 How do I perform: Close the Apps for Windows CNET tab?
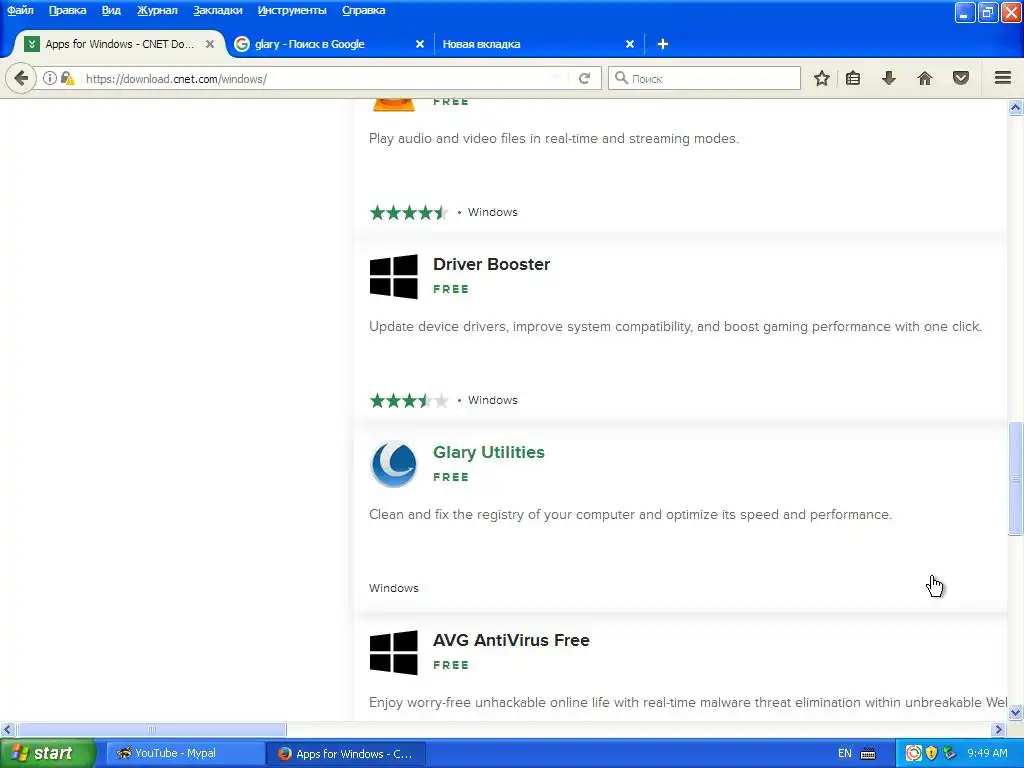210,44
